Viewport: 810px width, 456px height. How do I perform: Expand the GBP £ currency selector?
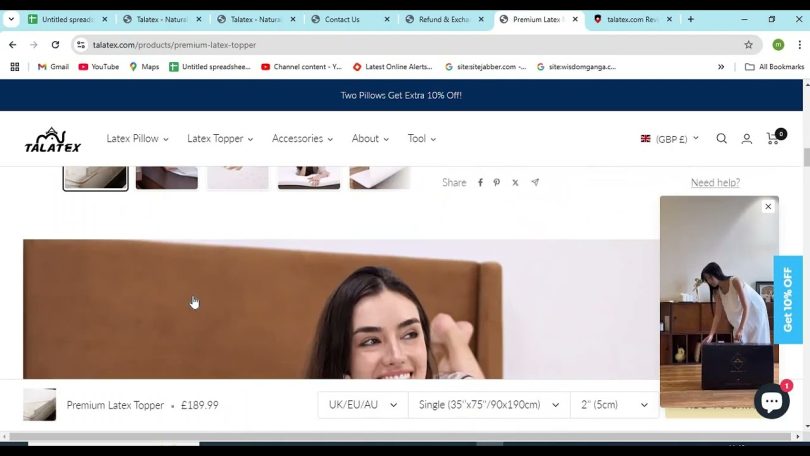click(x=669, y=139)
